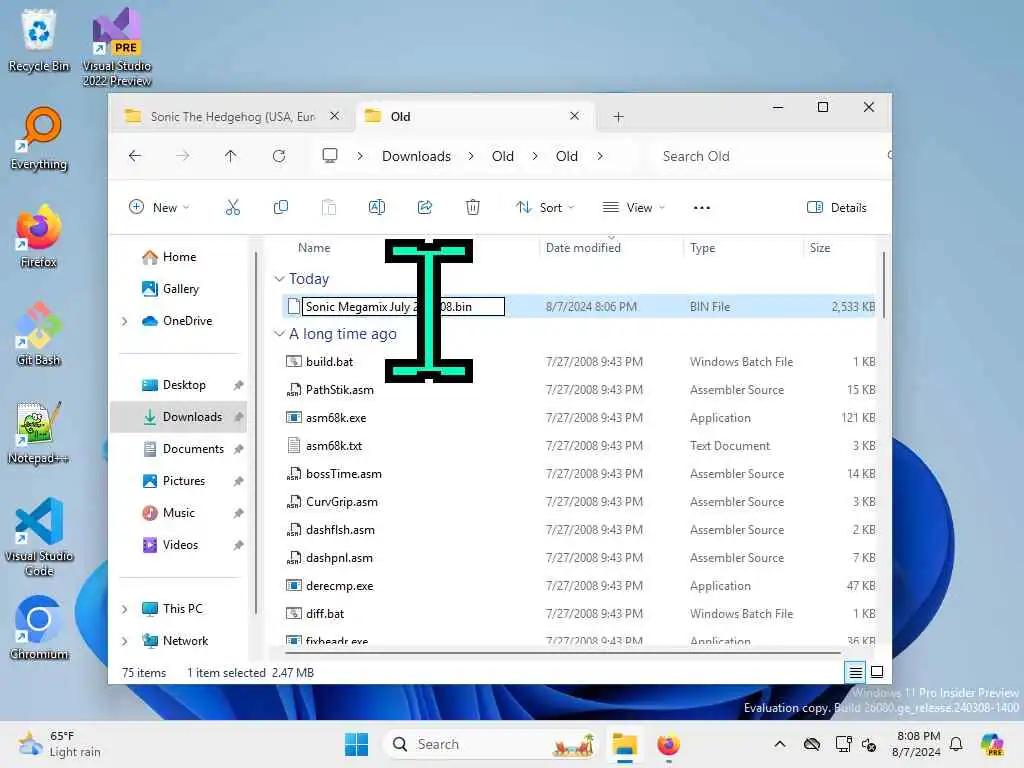Open the View dropdown menu

pyautogui.click(x=633, y=208)
